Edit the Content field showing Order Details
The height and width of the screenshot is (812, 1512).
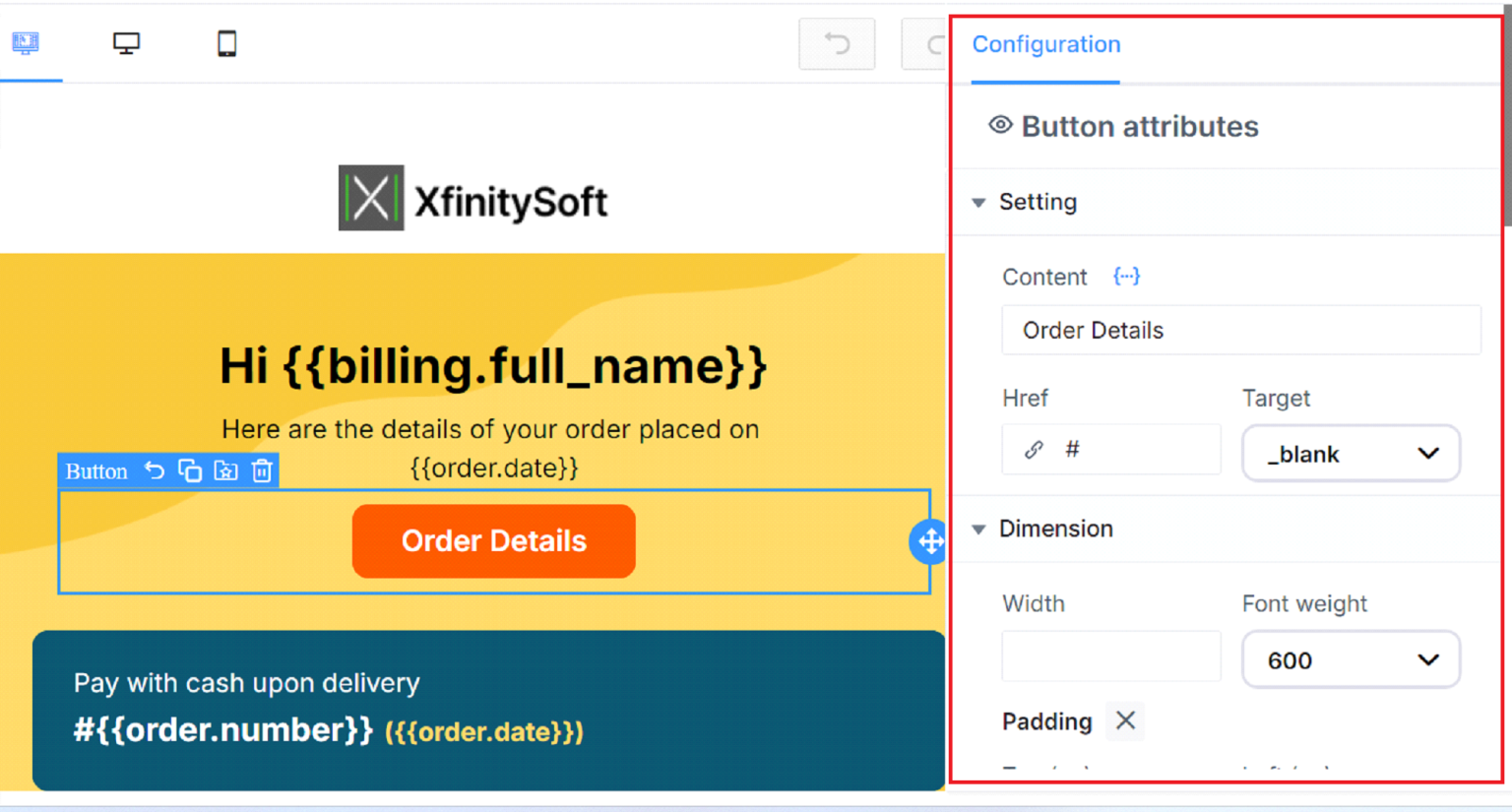(1240, 330)
